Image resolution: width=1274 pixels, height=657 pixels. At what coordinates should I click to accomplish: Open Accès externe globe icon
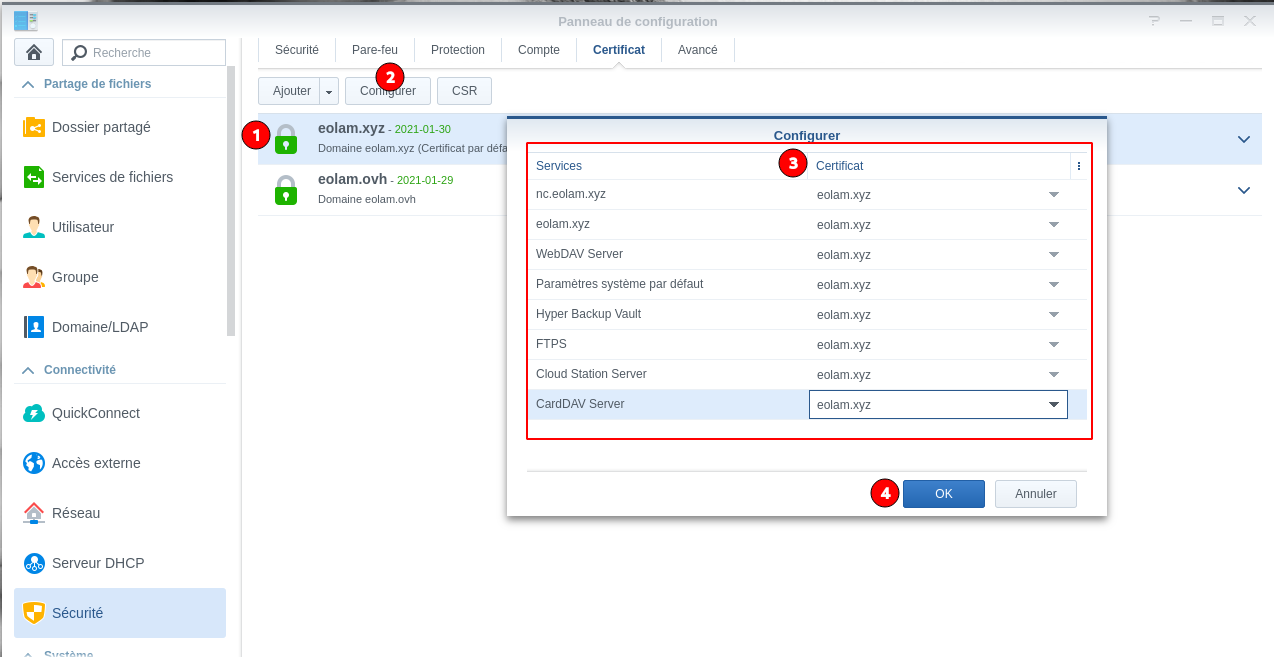coord(34,463)
